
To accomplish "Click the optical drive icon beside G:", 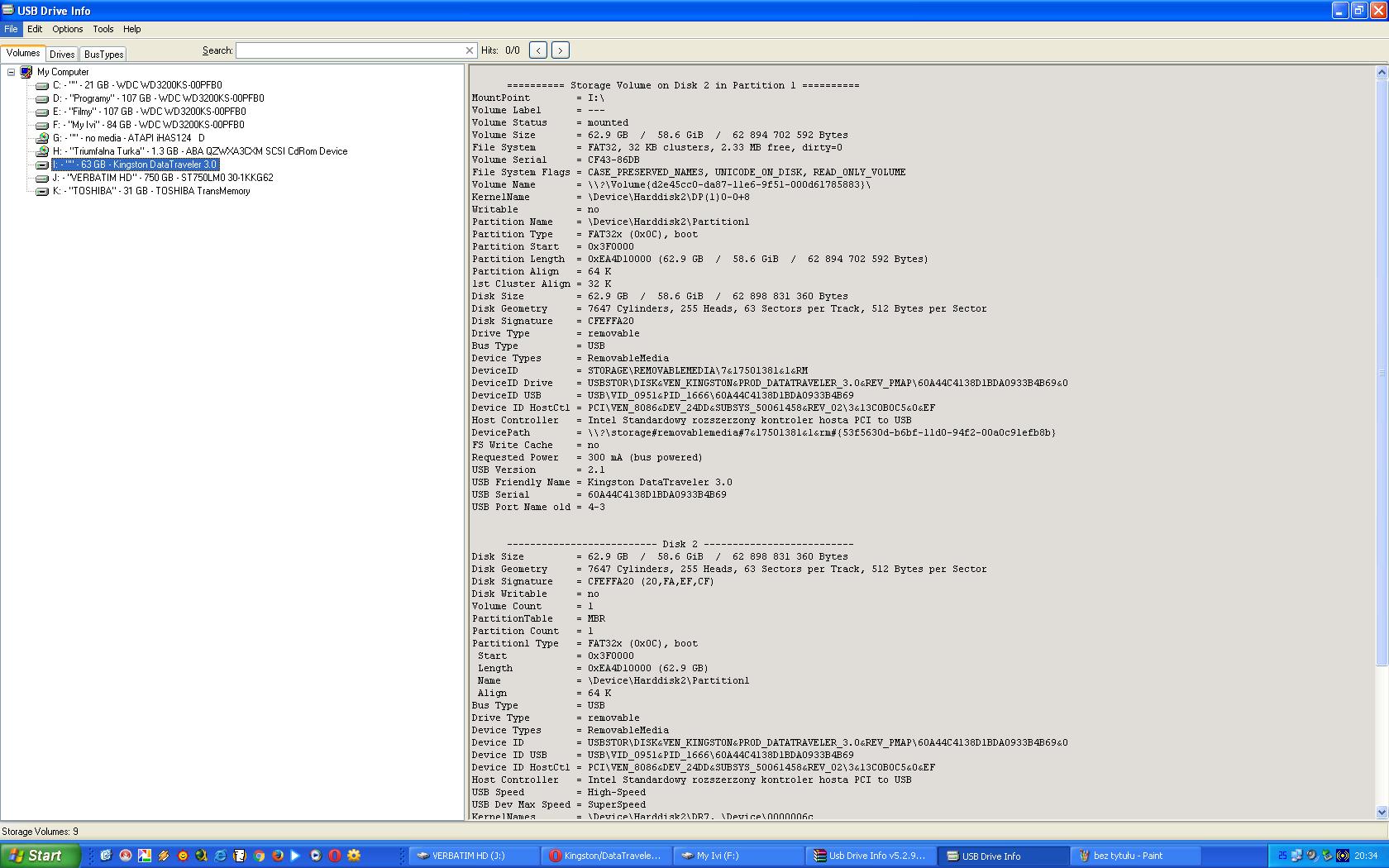I will click(42, 138).
